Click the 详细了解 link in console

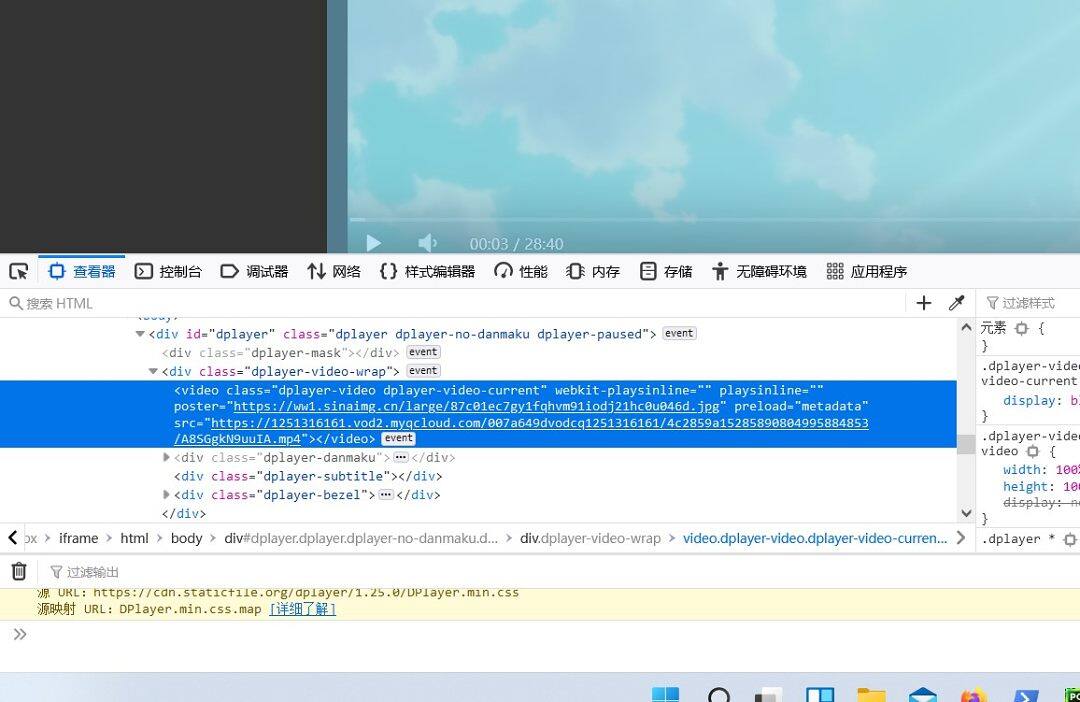tap(302, 609)
